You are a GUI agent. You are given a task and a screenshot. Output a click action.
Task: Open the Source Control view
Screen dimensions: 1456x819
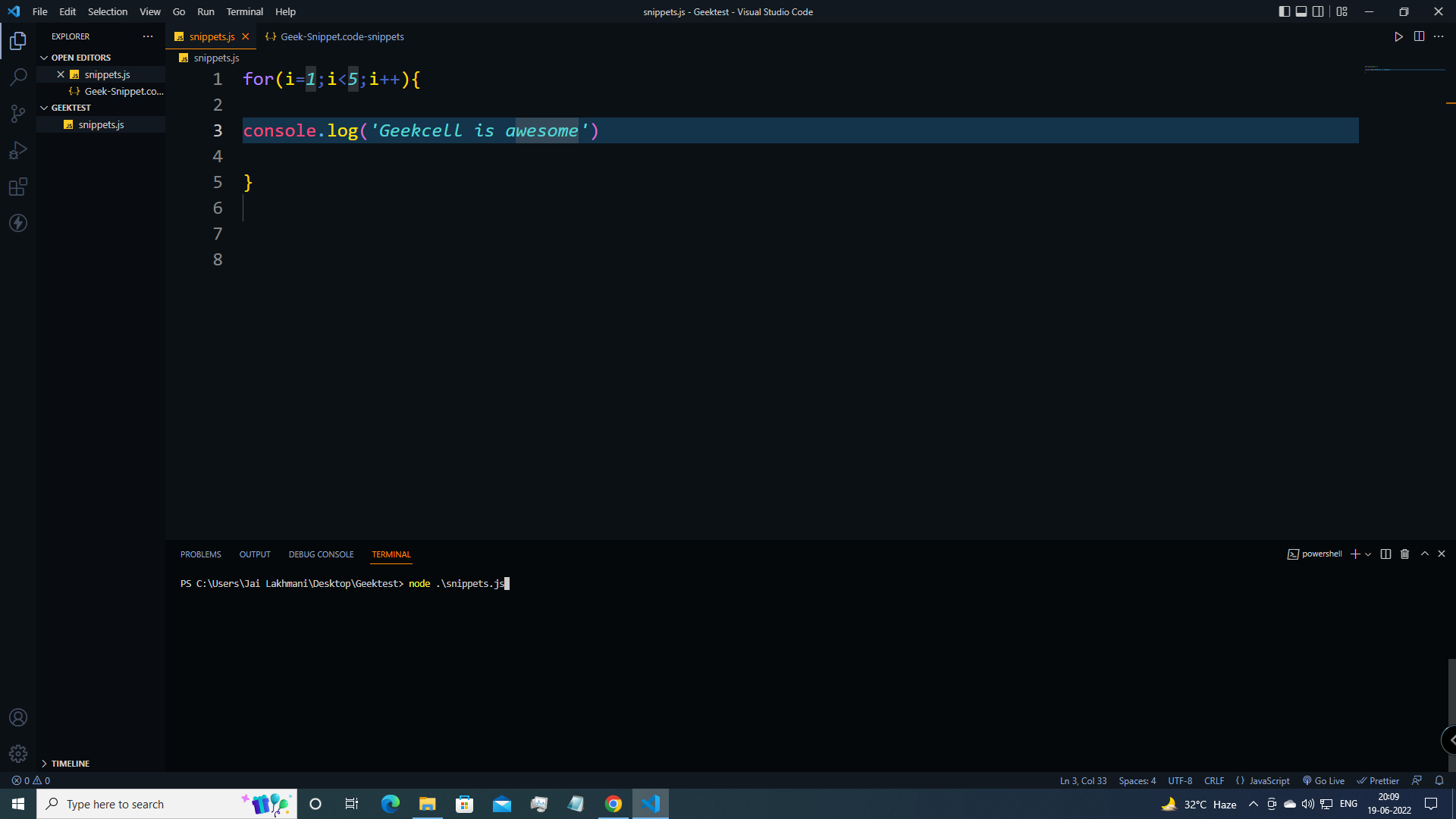pos(18,114)
